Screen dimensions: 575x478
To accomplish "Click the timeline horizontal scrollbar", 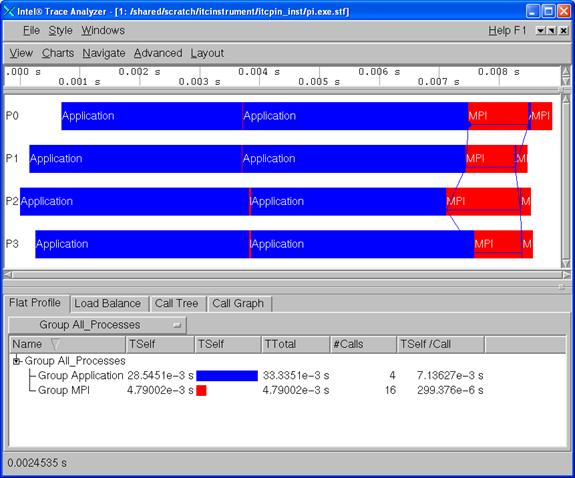I will click(287, 274).
